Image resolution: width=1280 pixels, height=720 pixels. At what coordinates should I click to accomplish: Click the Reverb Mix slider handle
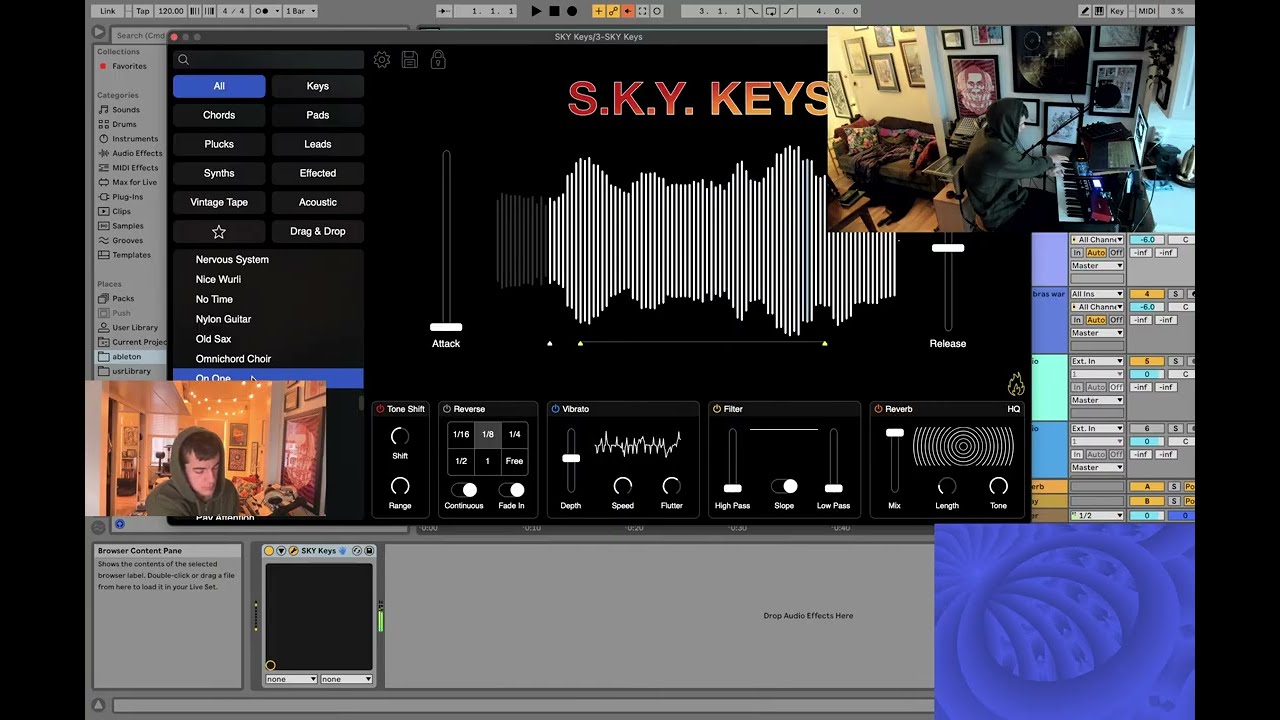click(x=895, y=433)
